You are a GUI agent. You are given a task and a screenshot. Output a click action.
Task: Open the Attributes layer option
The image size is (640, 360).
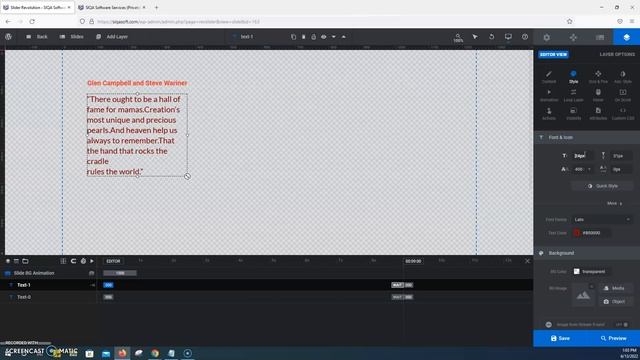(x=598, y=113)
